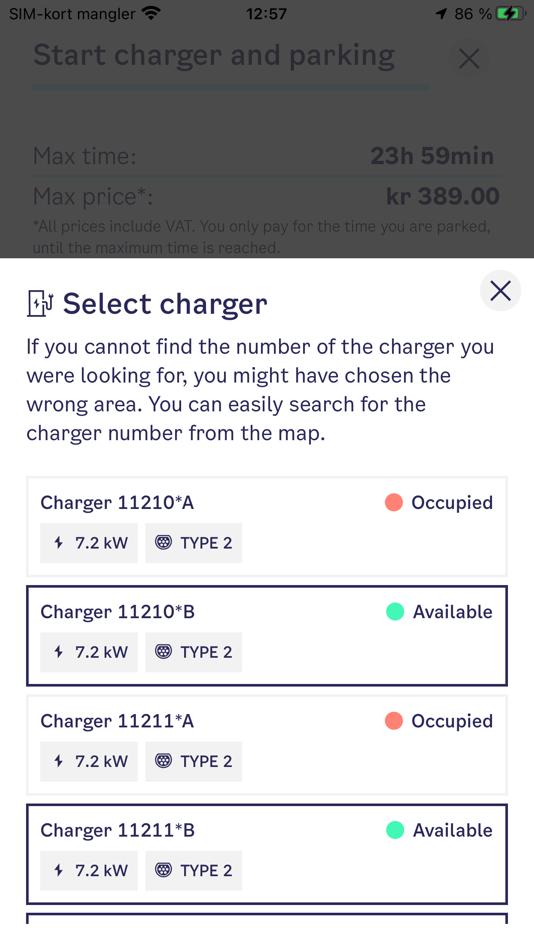Tap Type 2 plug icon on Charger 11211*B
This screenshot has width=534, height=950.
pos(164,869)
